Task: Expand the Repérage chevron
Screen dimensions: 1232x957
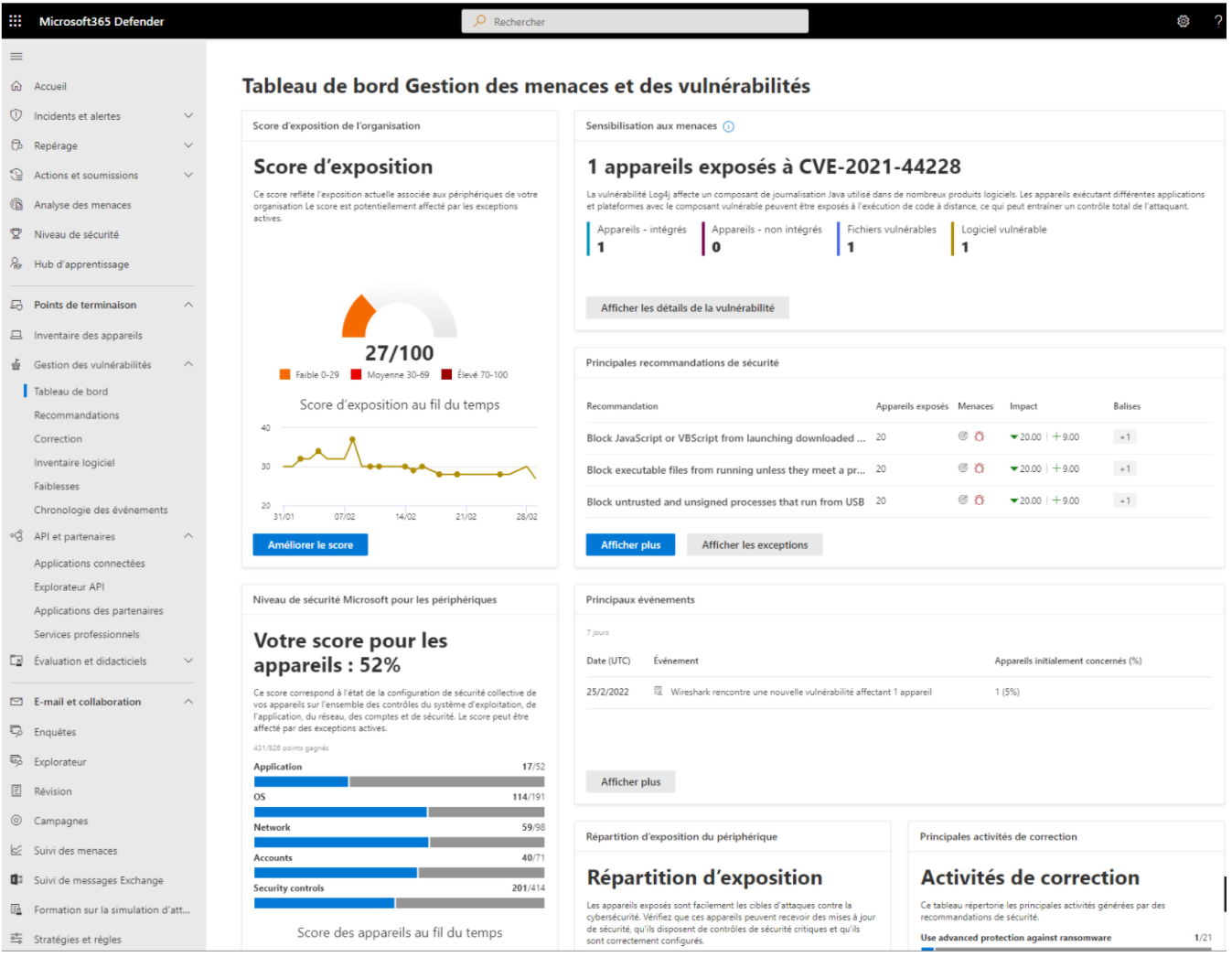Action: tap(188, 145)
